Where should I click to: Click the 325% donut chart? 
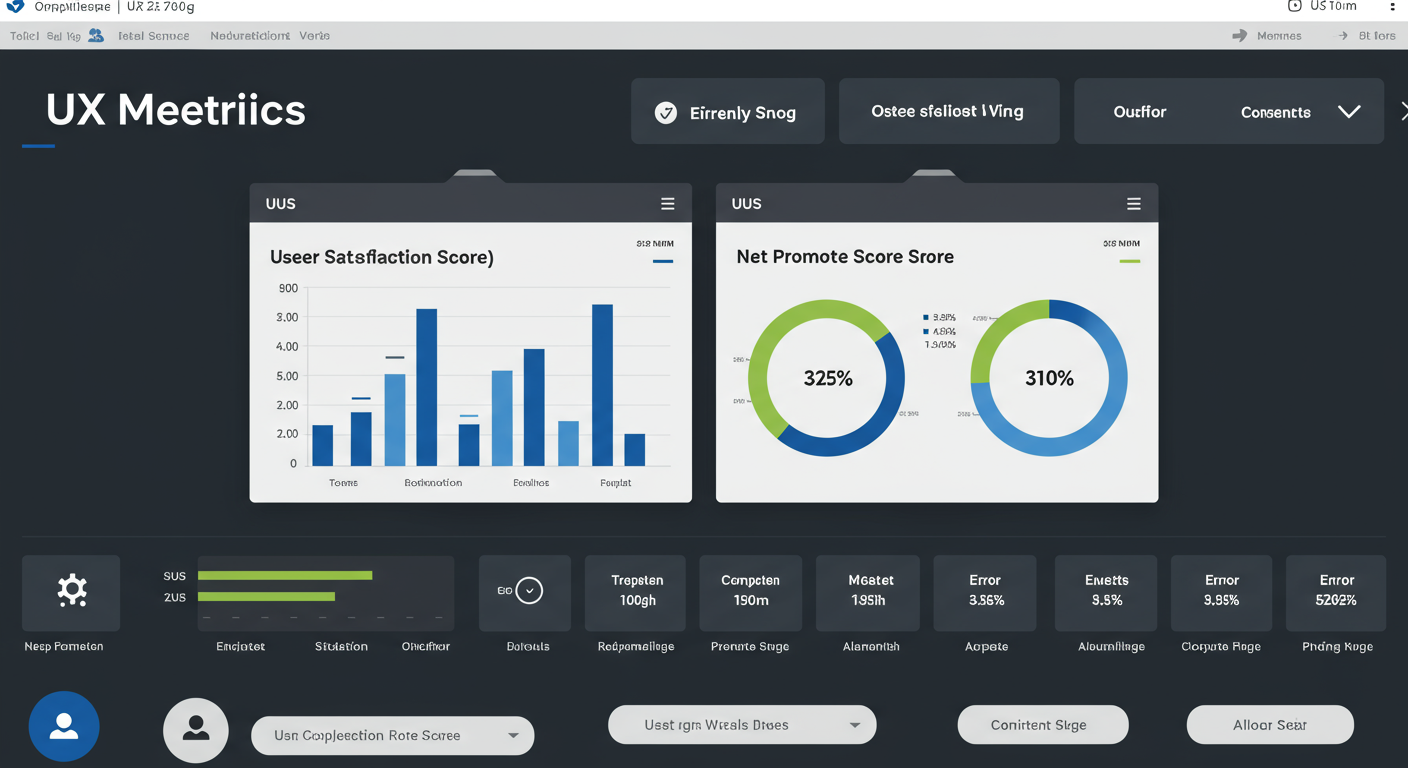coord(827,379)
